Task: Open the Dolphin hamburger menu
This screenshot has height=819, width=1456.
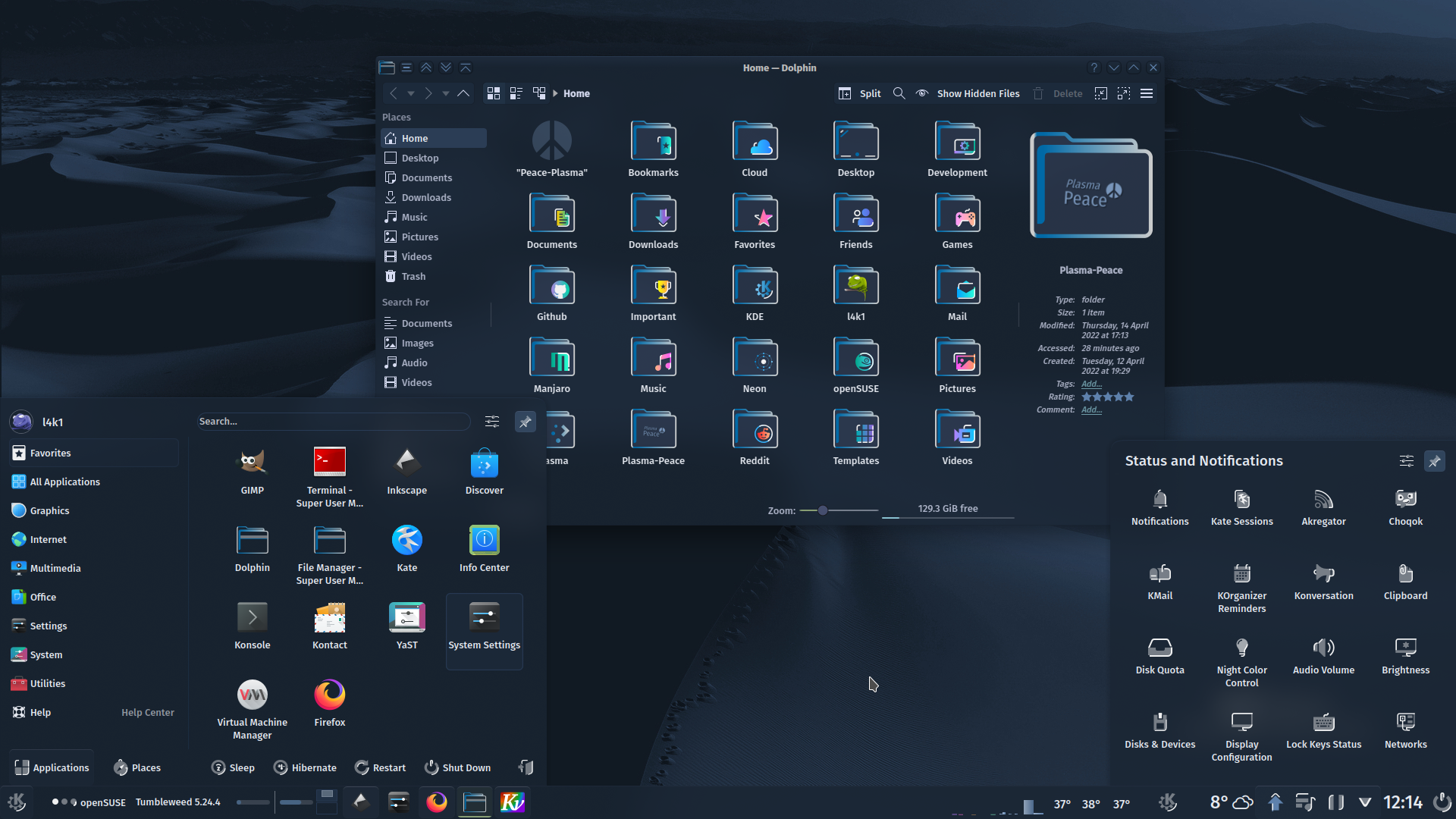Action: pos(1147,93)
